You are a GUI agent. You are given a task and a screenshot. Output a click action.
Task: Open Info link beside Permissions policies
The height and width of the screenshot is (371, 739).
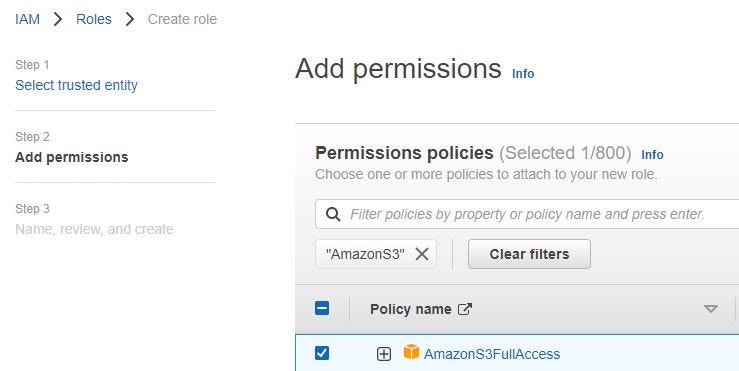click(652, 155)
